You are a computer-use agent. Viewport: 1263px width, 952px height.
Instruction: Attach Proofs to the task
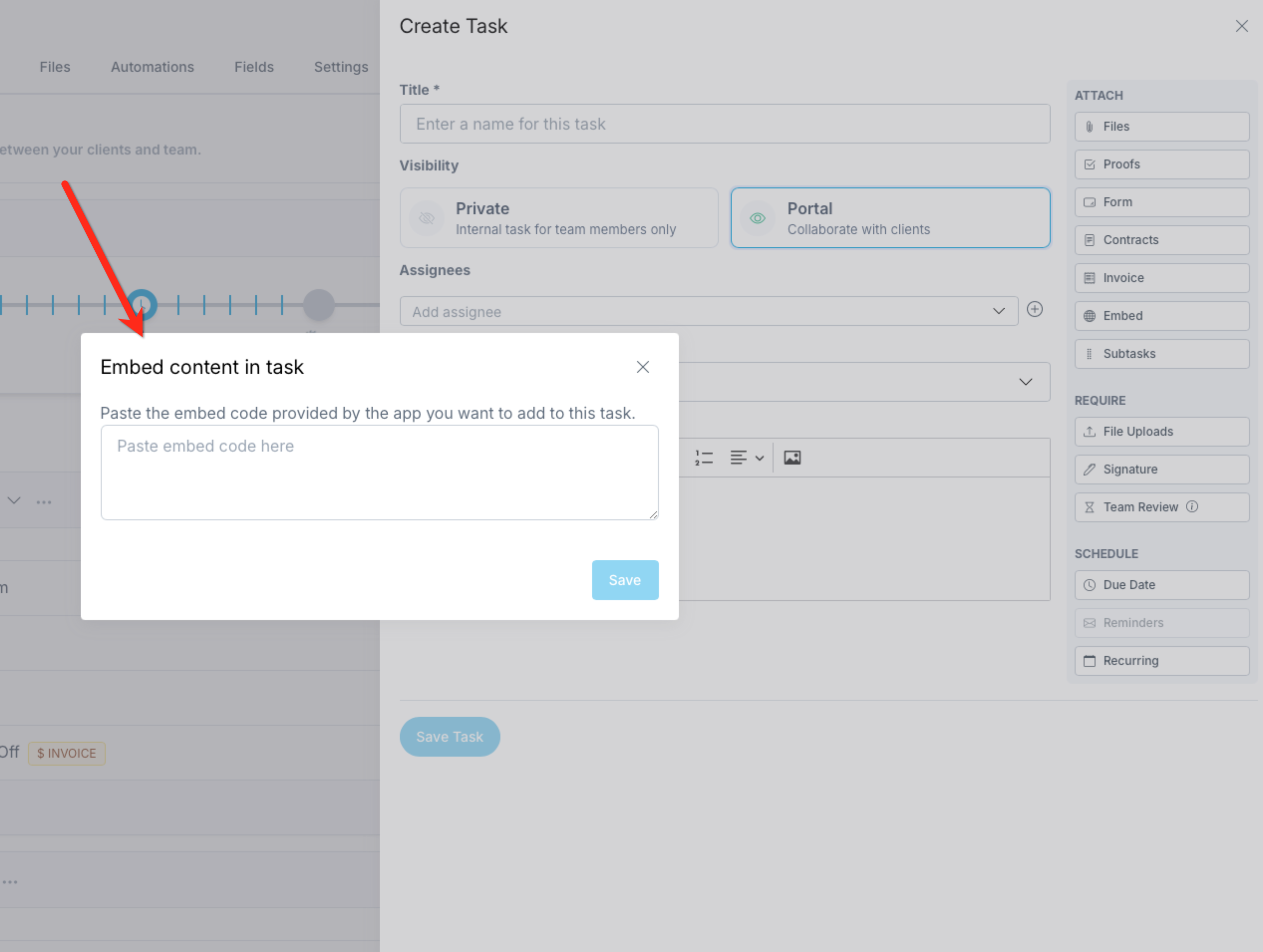1161,164
